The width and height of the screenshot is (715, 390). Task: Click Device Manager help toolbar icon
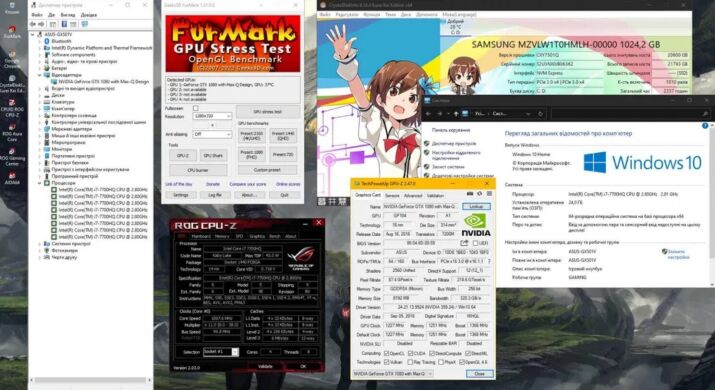pos(64,24)
